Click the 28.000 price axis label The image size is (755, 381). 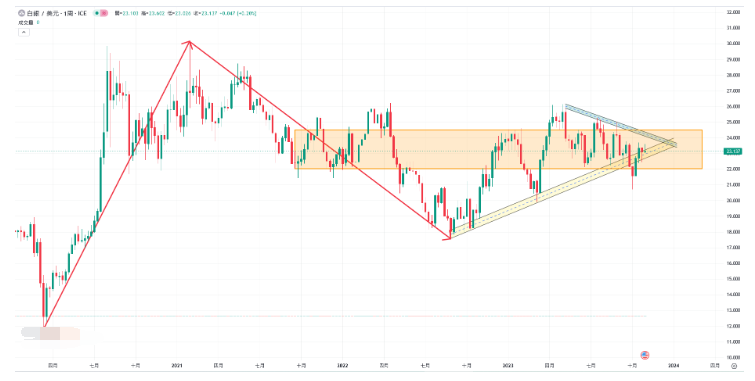(x=733, y=75)
